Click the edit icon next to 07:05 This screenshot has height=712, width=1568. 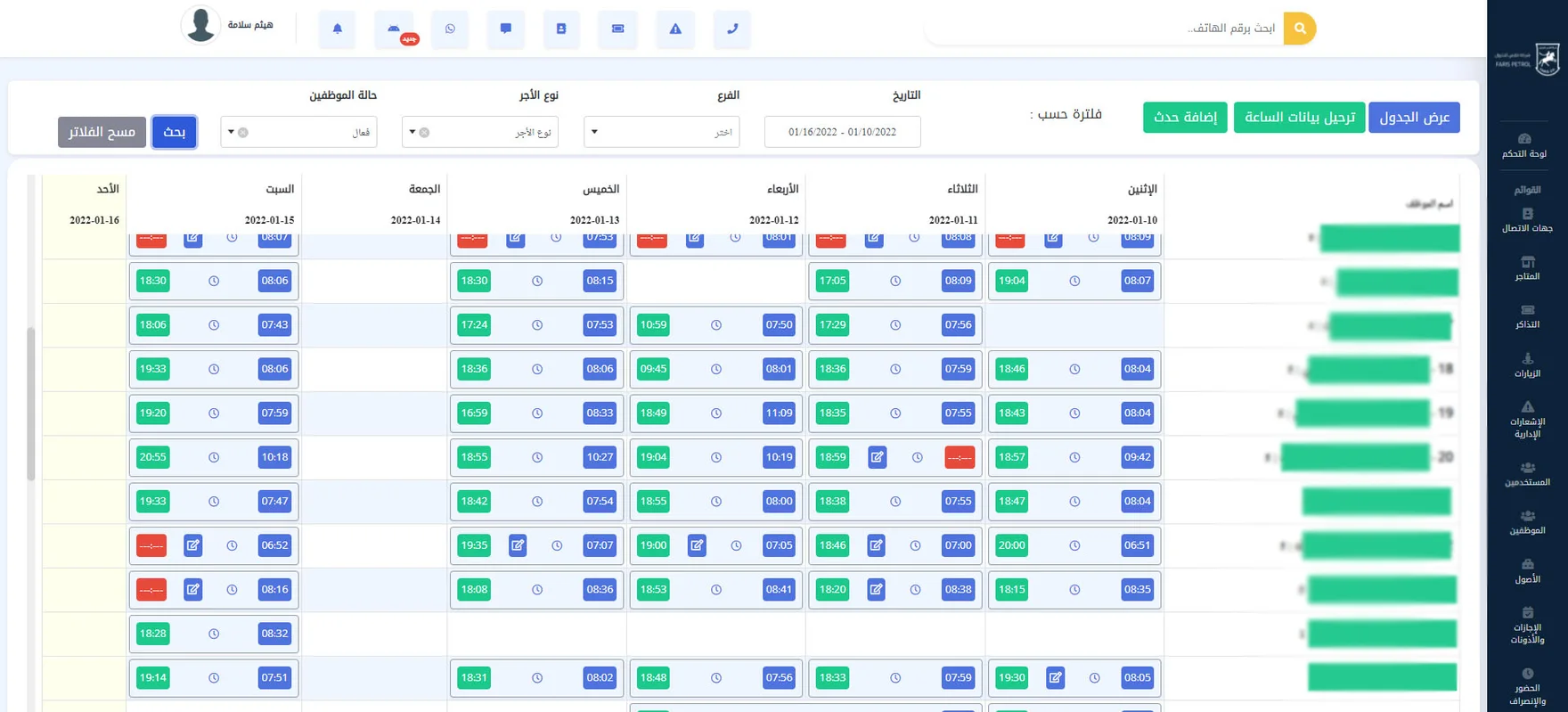pyautogui.click(x=697, y=545)
